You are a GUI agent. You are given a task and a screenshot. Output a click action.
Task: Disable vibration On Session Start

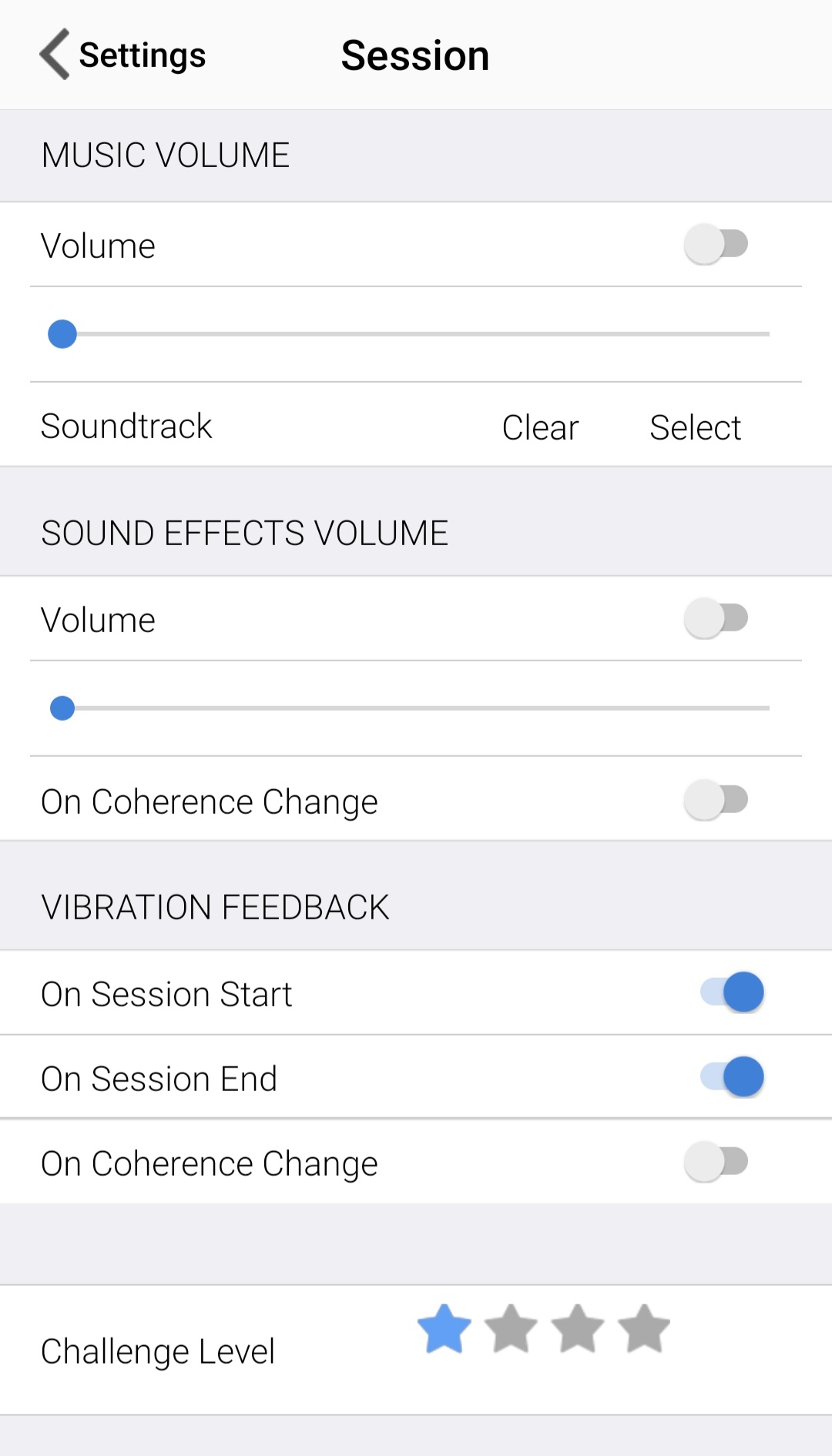[732, 992]
